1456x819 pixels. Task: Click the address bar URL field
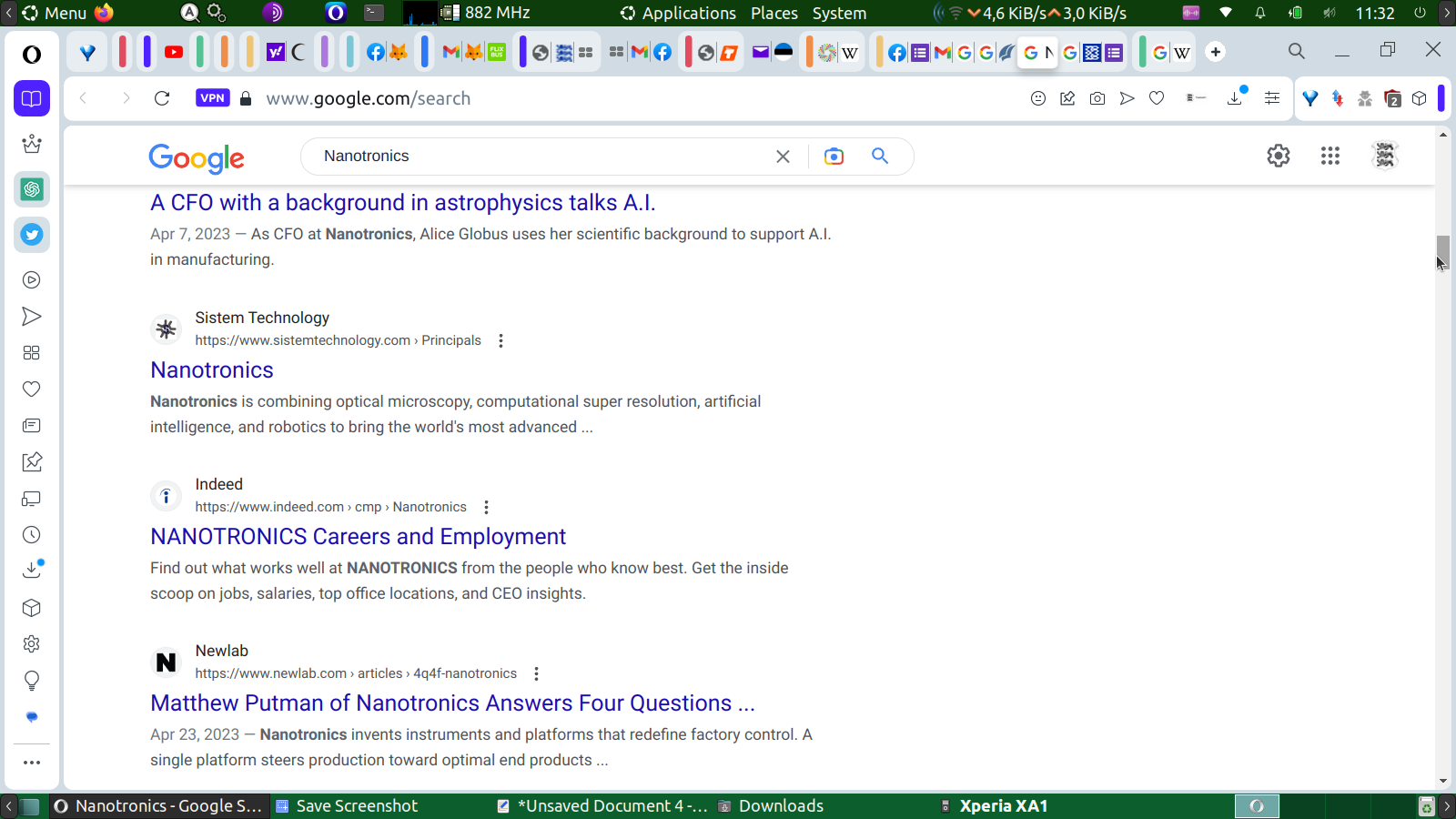tap(369, 98)
